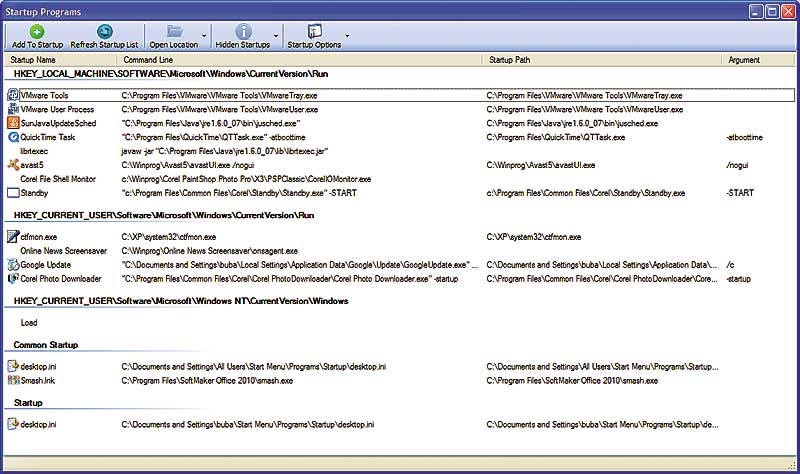The image size is (800, 474).
Task: Click the Google Update entry icon
Action: (13, 265)
